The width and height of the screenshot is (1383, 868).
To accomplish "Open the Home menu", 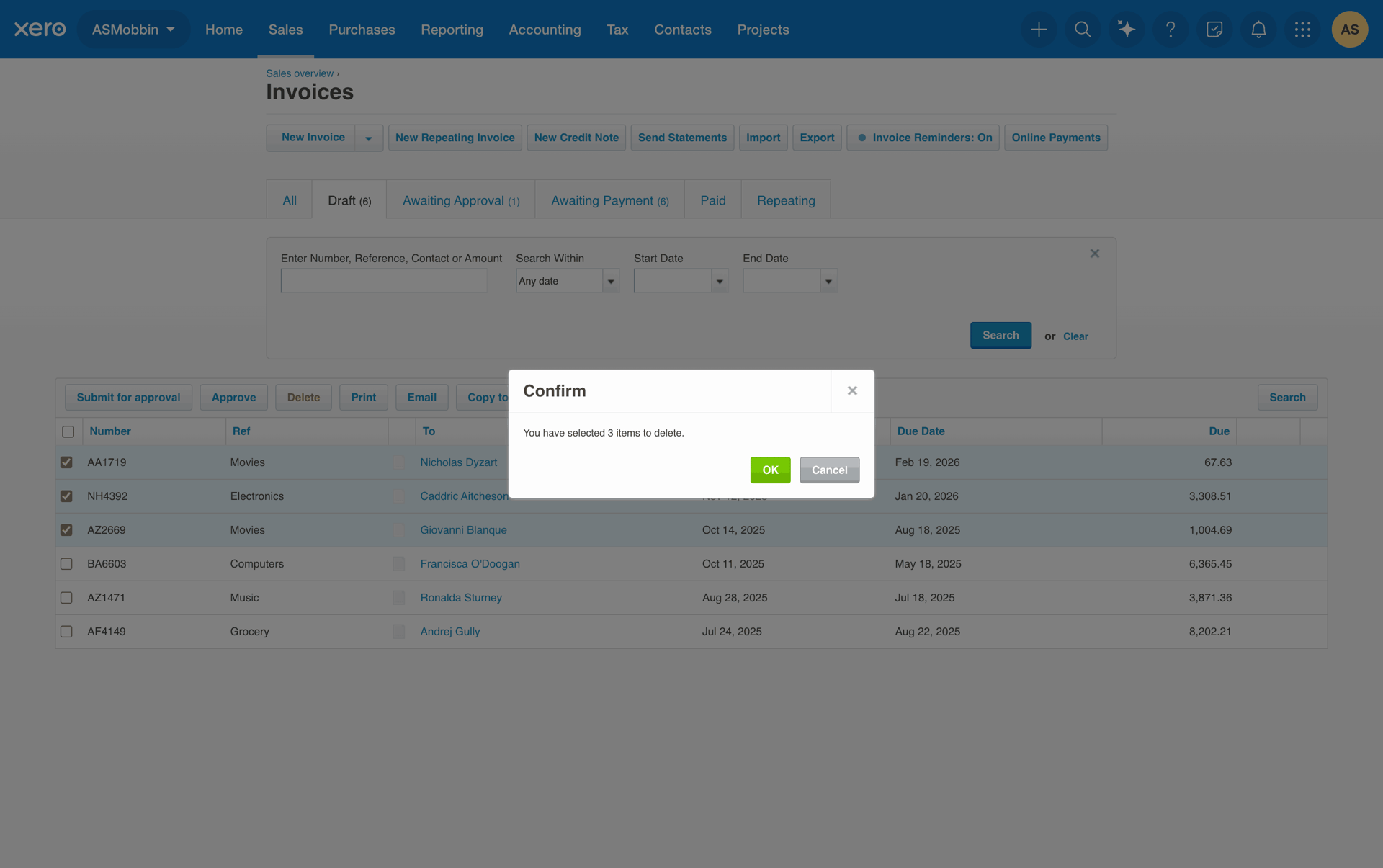I will (224, 30).
